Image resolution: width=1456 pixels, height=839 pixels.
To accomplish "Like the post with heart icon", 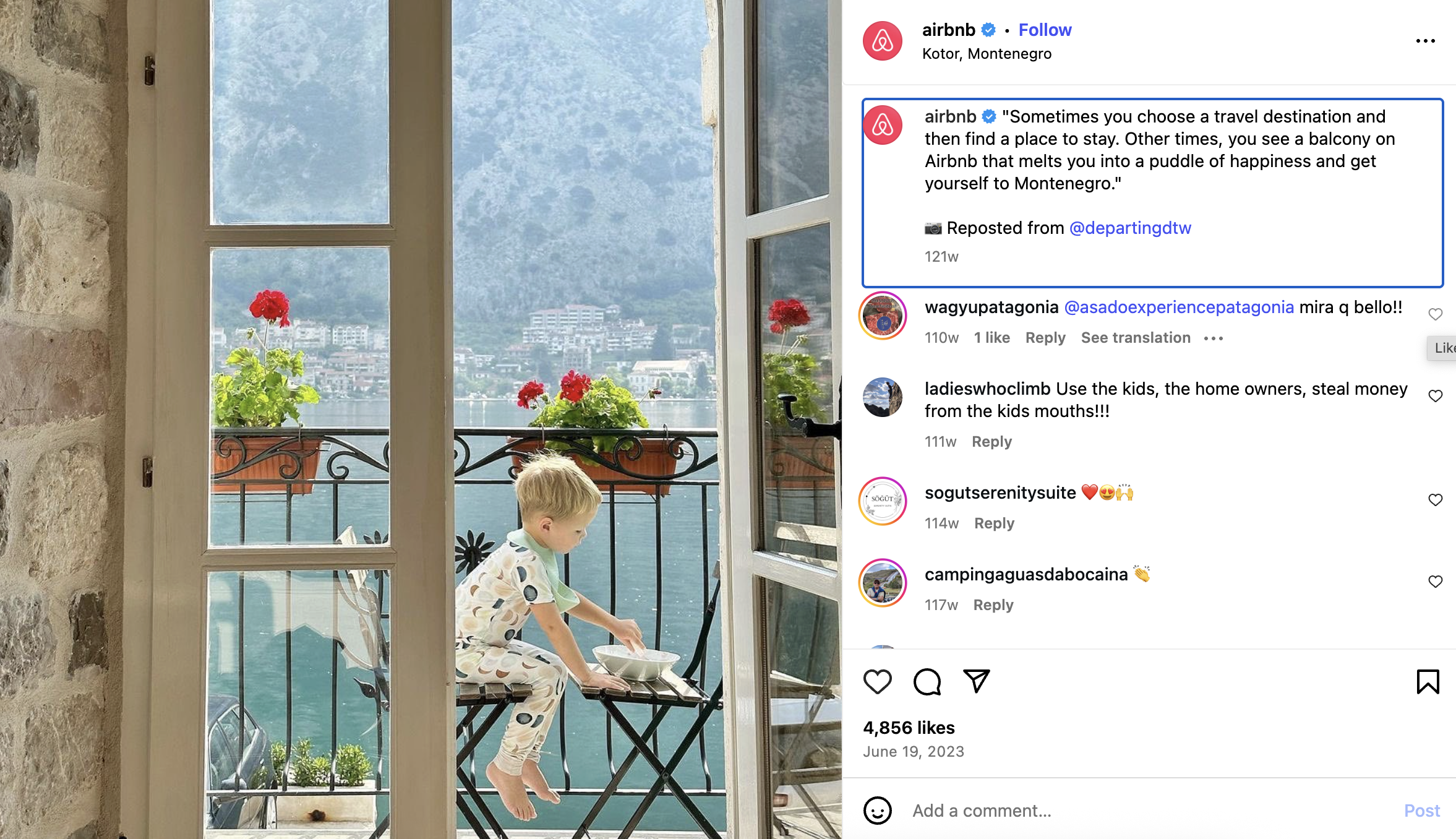I will click(x=877, y=682).
